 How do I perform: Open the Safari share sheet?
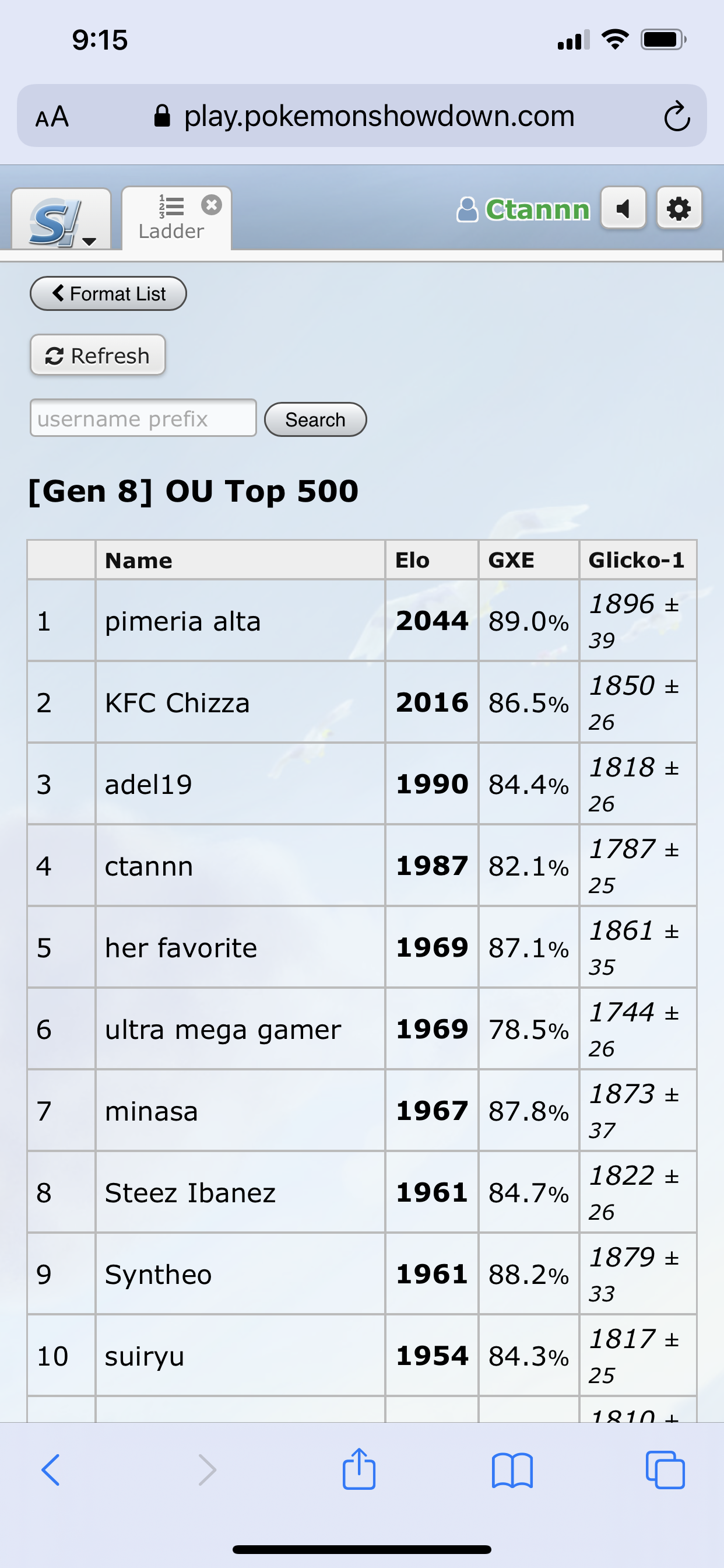pos(359,1469)
